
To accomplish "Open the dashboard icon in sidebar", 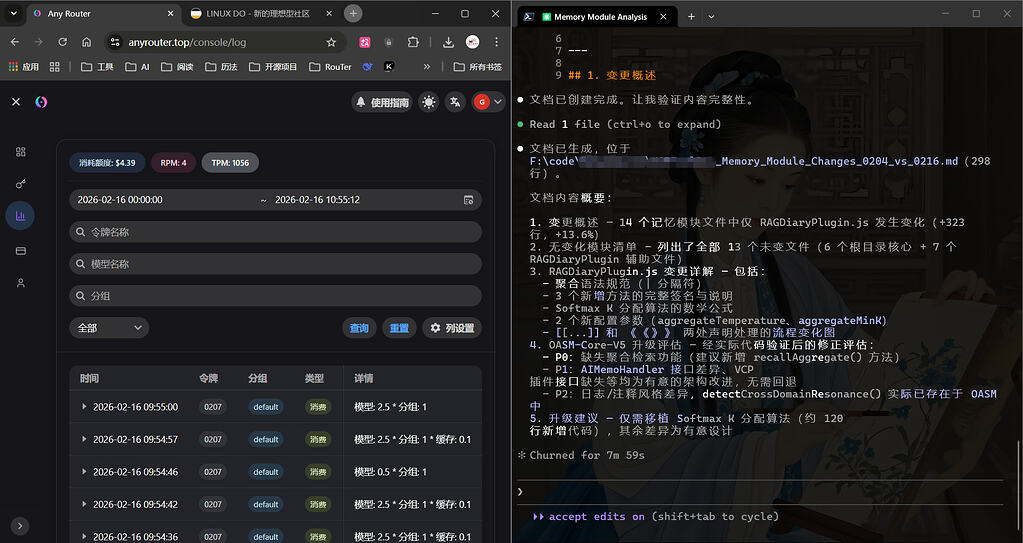I will pyautogui.click(x=21, y=151).
